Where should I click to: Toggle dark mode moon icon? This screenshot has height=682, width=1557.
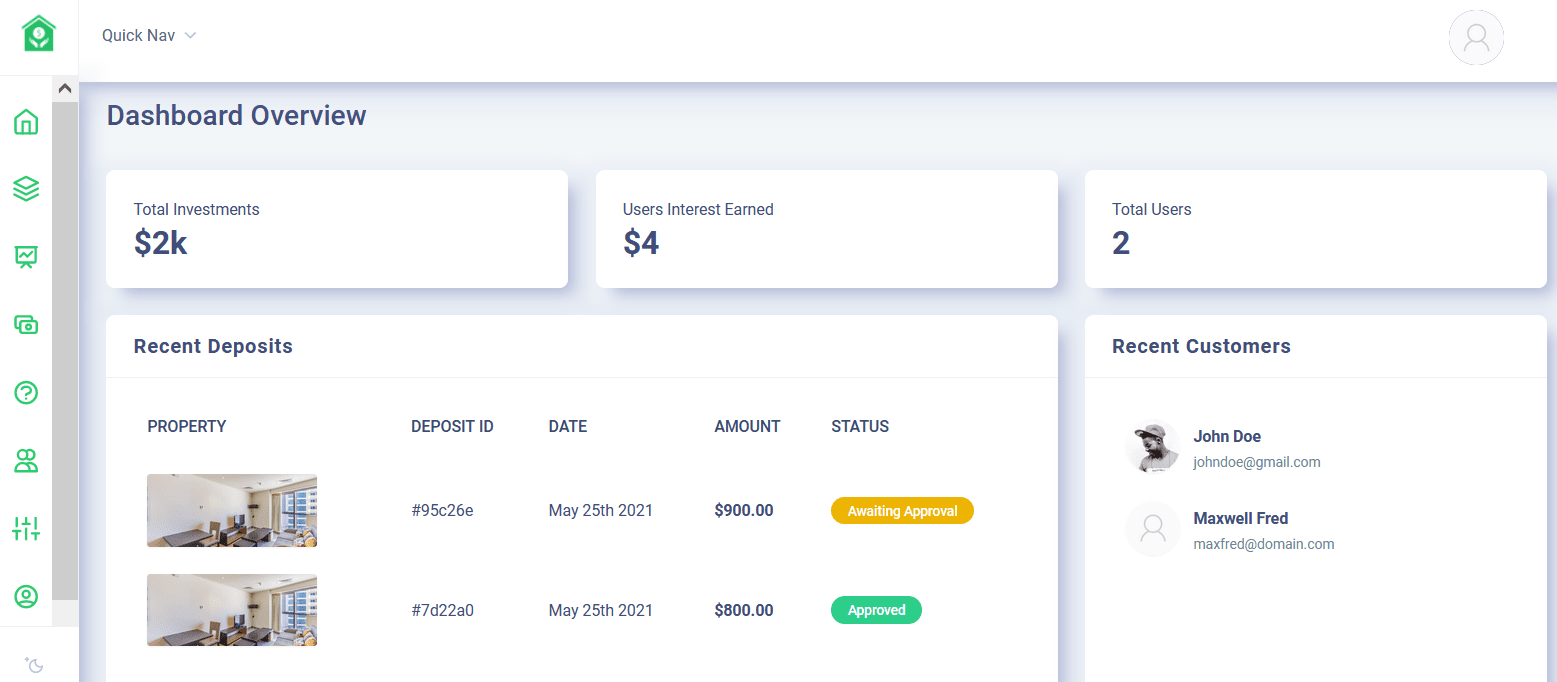click(34, 664)
